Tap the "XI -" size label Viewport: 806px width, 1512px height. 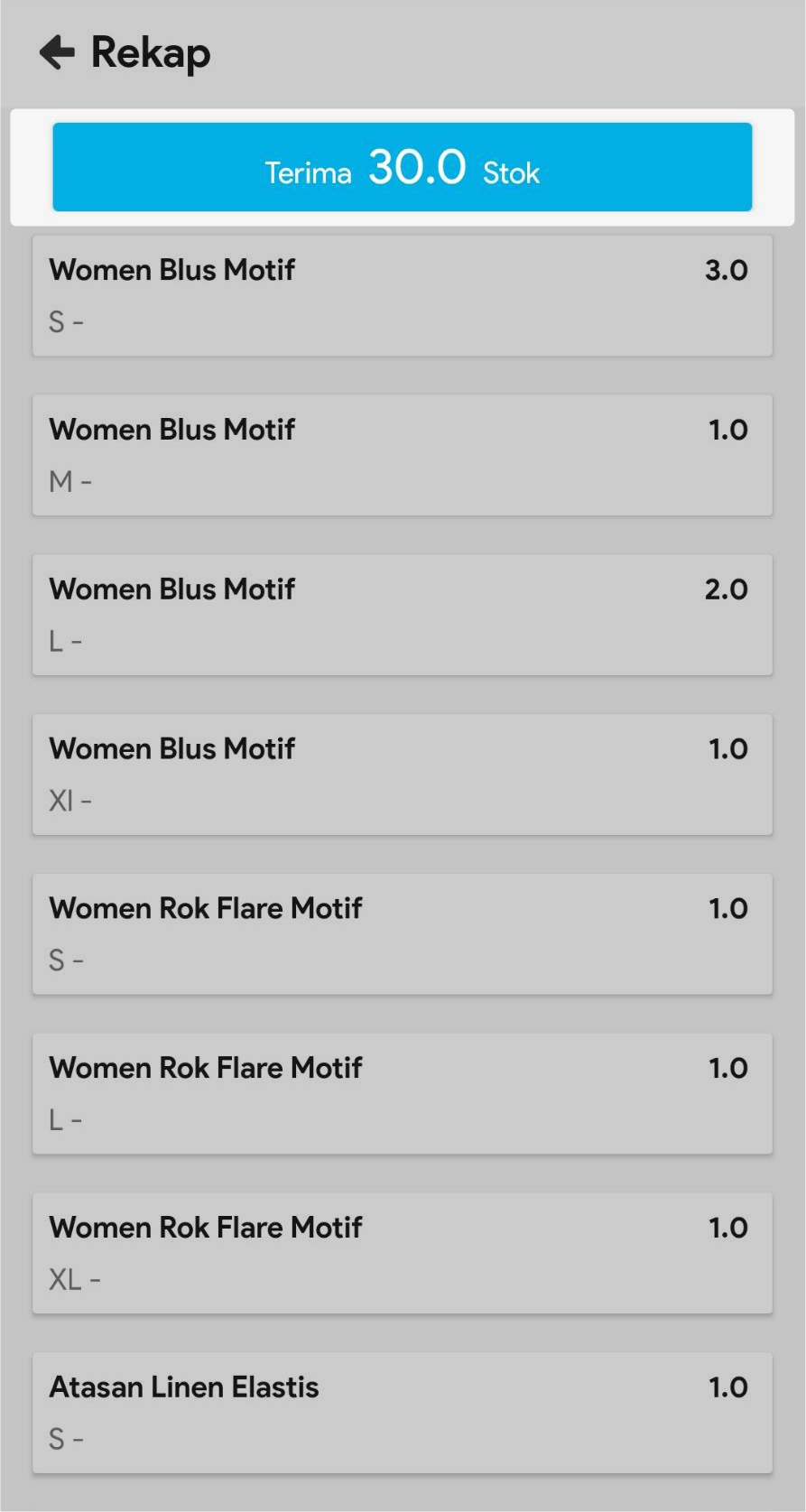click(69, 801)
